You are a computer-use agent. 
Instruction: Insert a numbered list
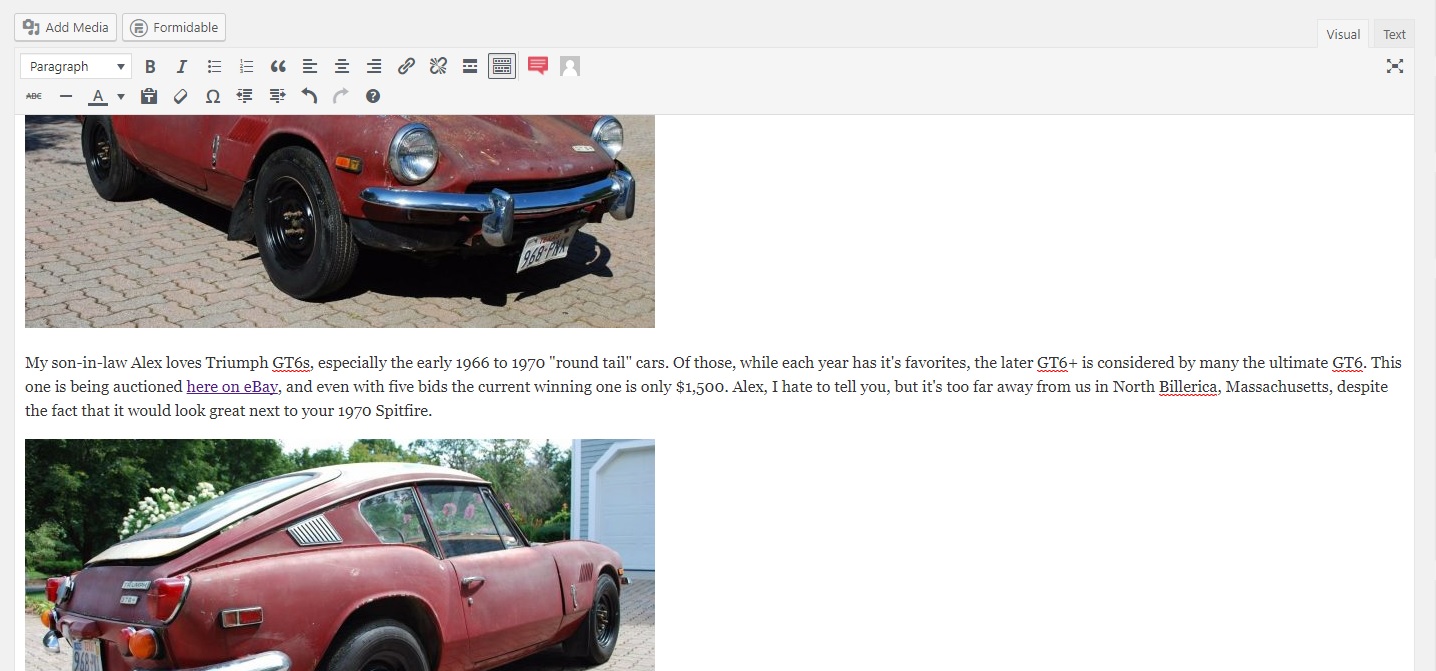point(246,67)
